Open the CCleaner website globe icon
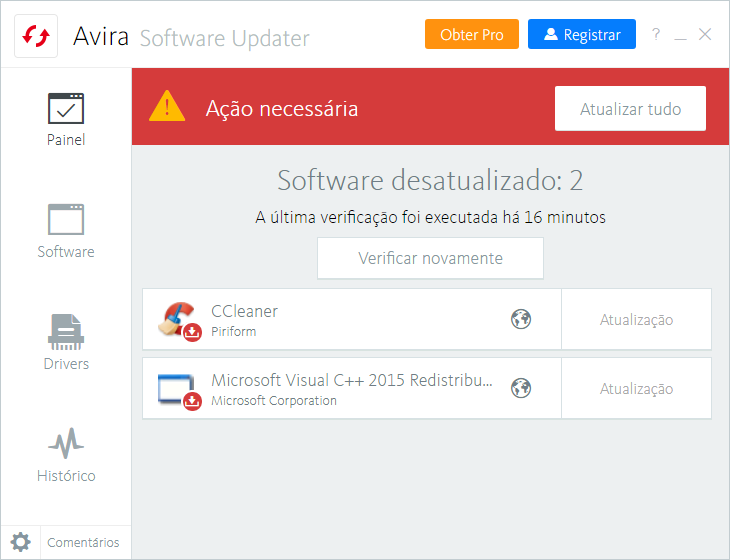The height and width of the screenshot is (560, 730). pyautogui.click(x=521, y=319)
